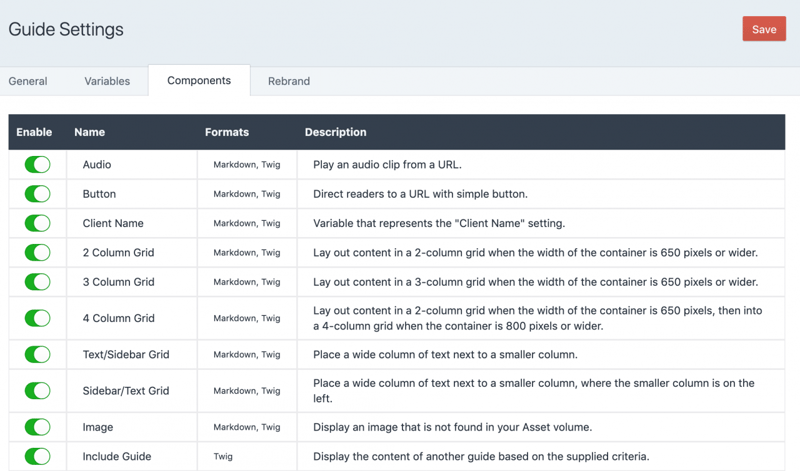Toggle the Client Name component
Image resolution: width=800 pixels, height=471 pixels.
click(x=37, y=223)
